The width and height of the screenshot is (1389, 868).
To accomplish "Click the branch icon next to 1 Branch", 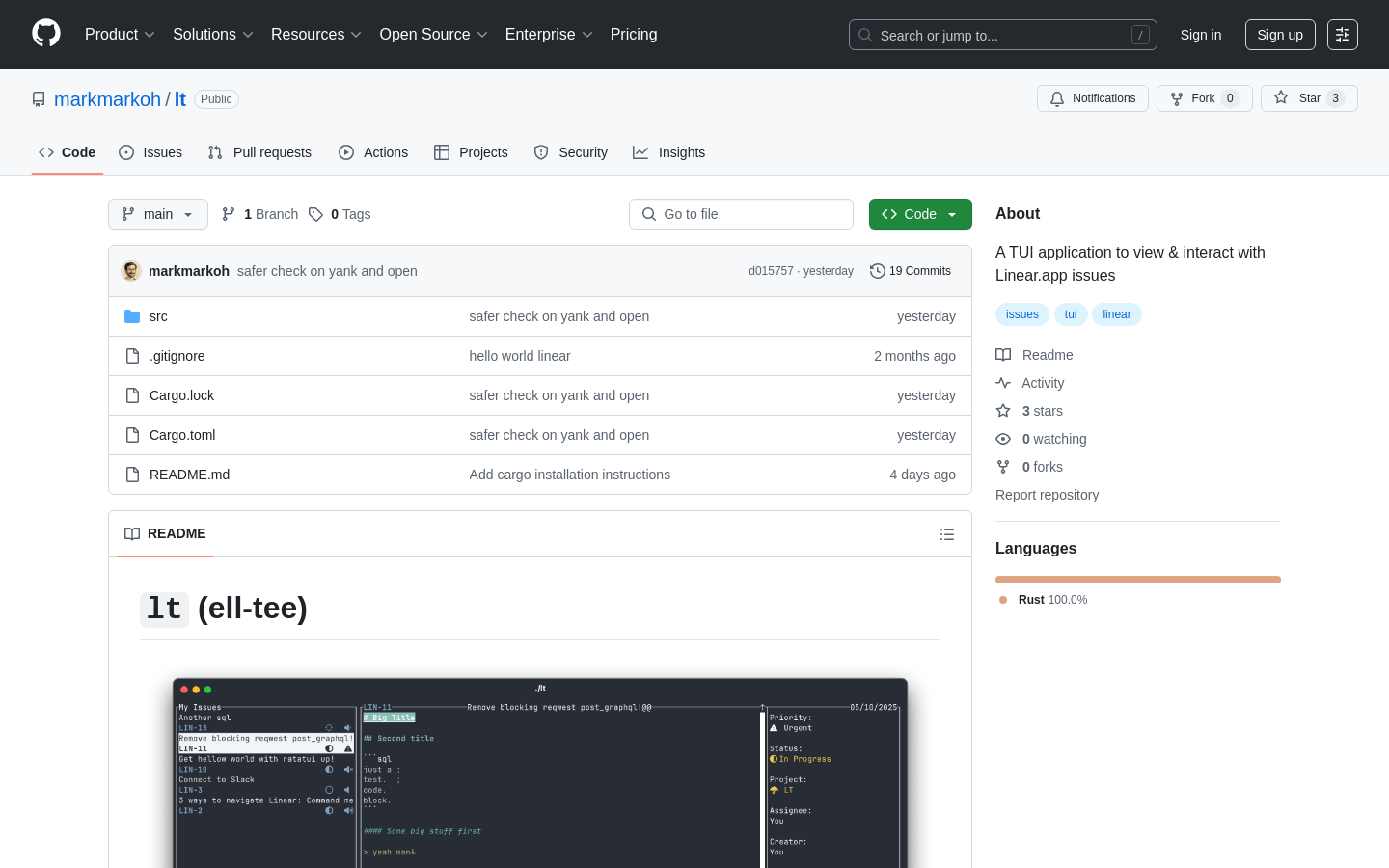I will point(229,214).
